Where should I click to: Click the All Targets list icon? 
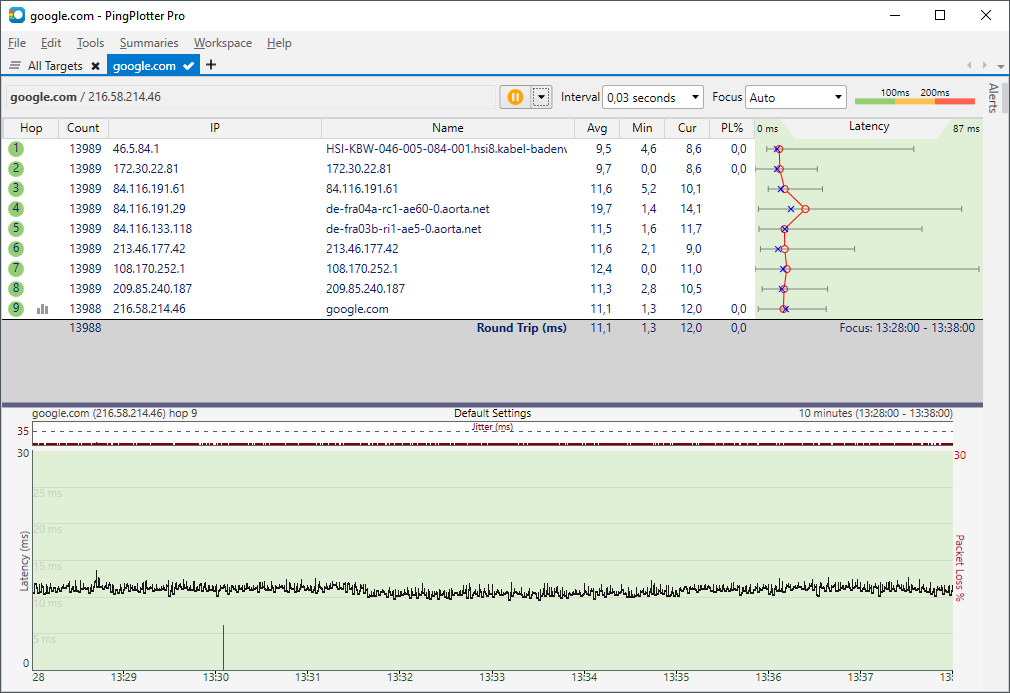point(15,66)
